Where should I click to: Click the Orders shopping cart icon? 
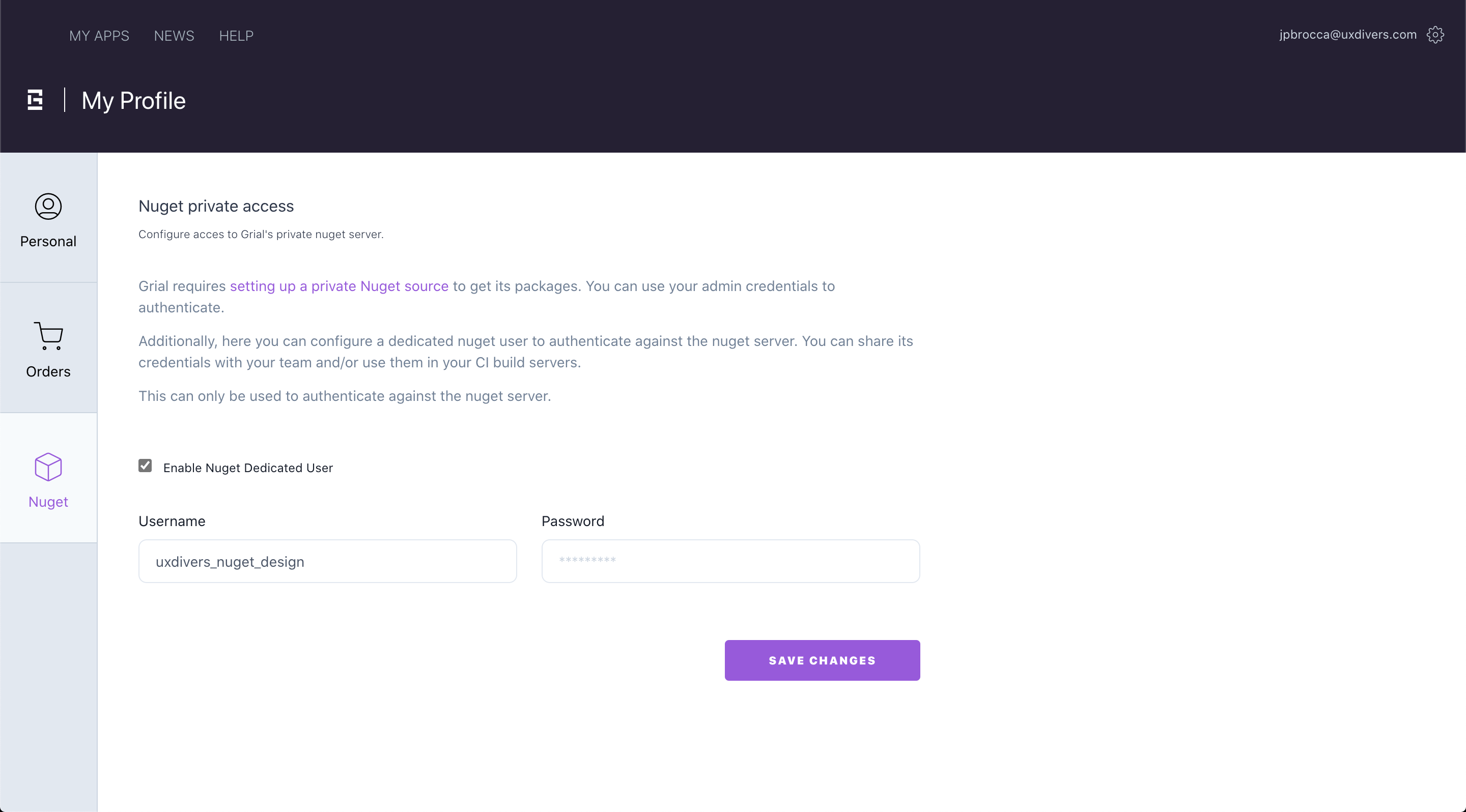(48, 335)
